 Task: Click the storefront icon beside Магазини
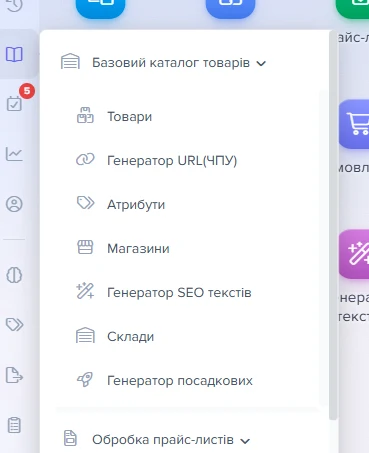(85, 248)
